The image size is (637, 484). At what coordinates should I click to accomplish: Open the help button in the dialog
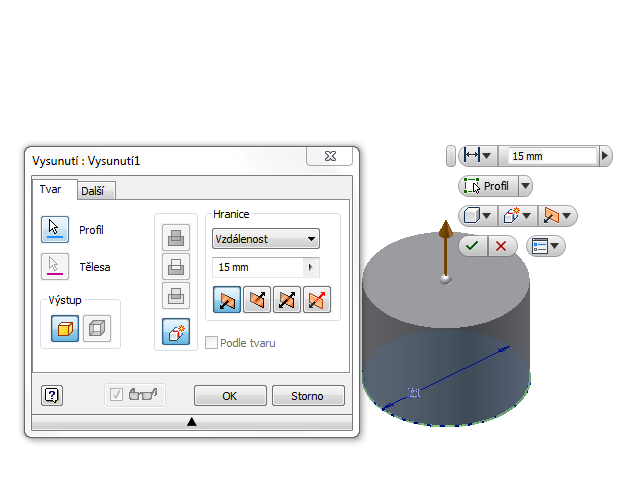tap(52, 395)
